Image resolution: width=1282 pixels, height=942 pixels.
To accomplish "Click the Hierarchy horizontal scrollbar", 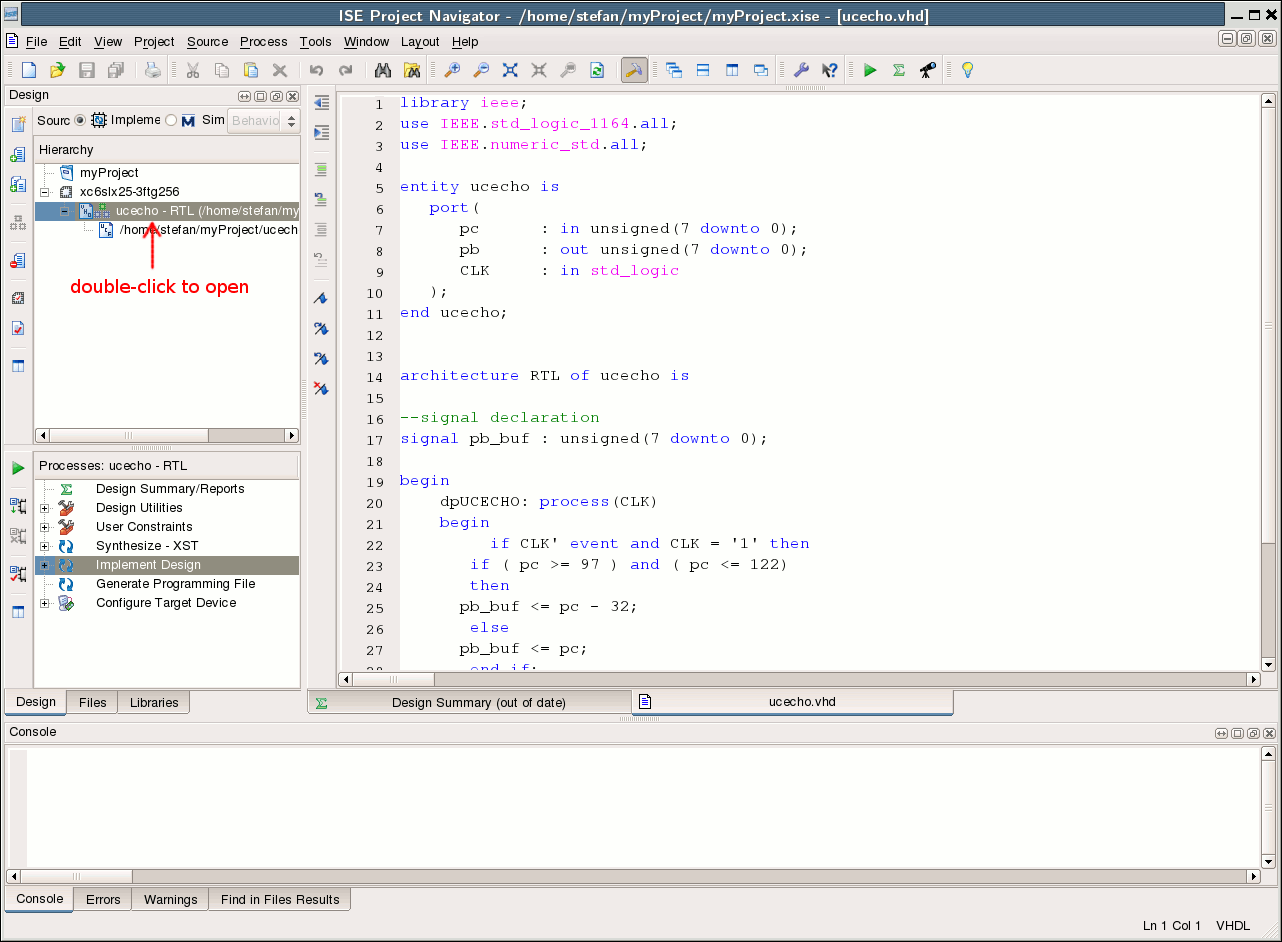I will click(x=128, y=436).
